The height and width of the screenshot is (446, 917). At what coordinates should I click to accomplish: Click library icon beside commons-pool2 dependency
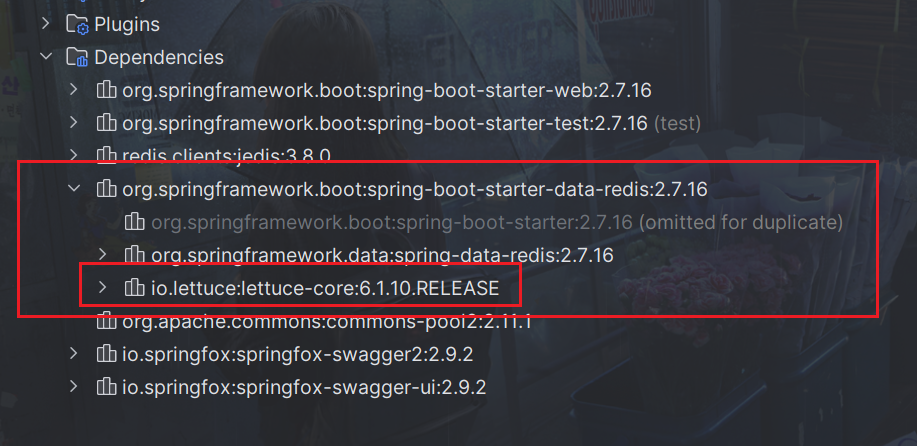point(106,321)
